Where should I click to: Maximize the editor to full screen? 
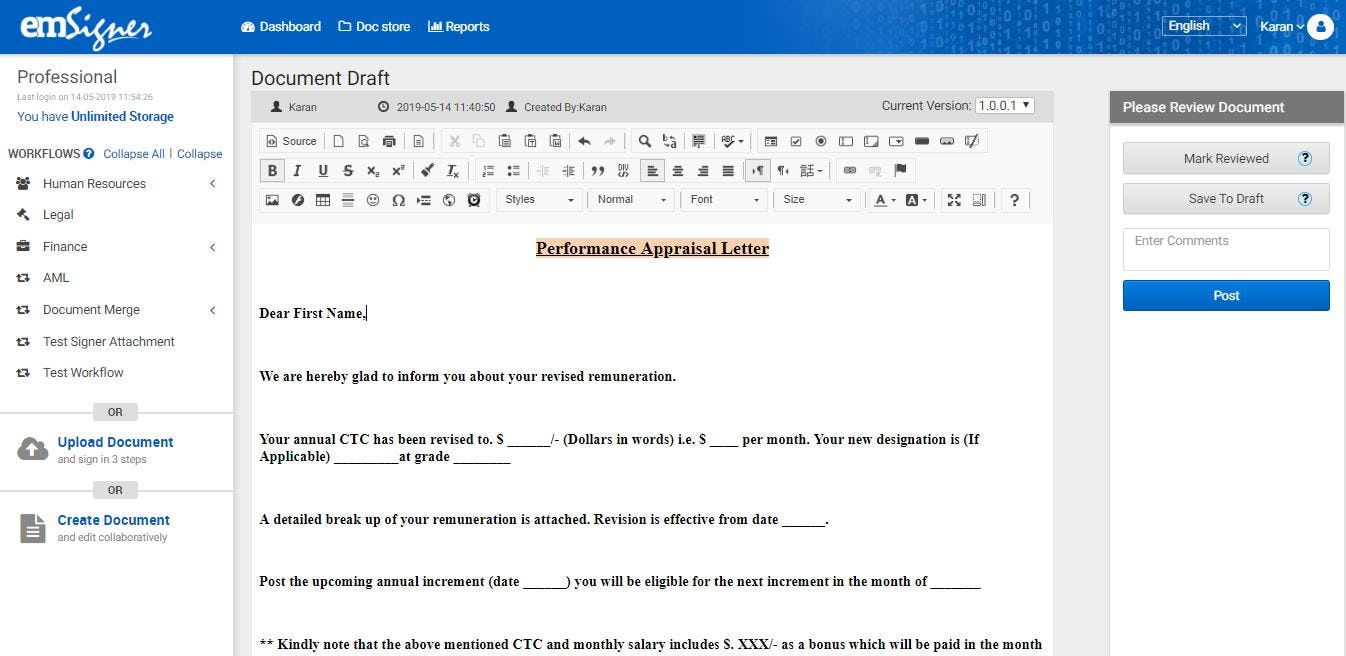pos(953,200)
